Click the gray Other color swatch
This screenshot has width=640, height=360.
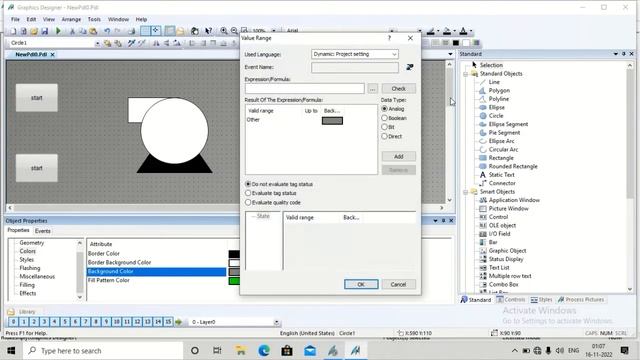[332, 121]
